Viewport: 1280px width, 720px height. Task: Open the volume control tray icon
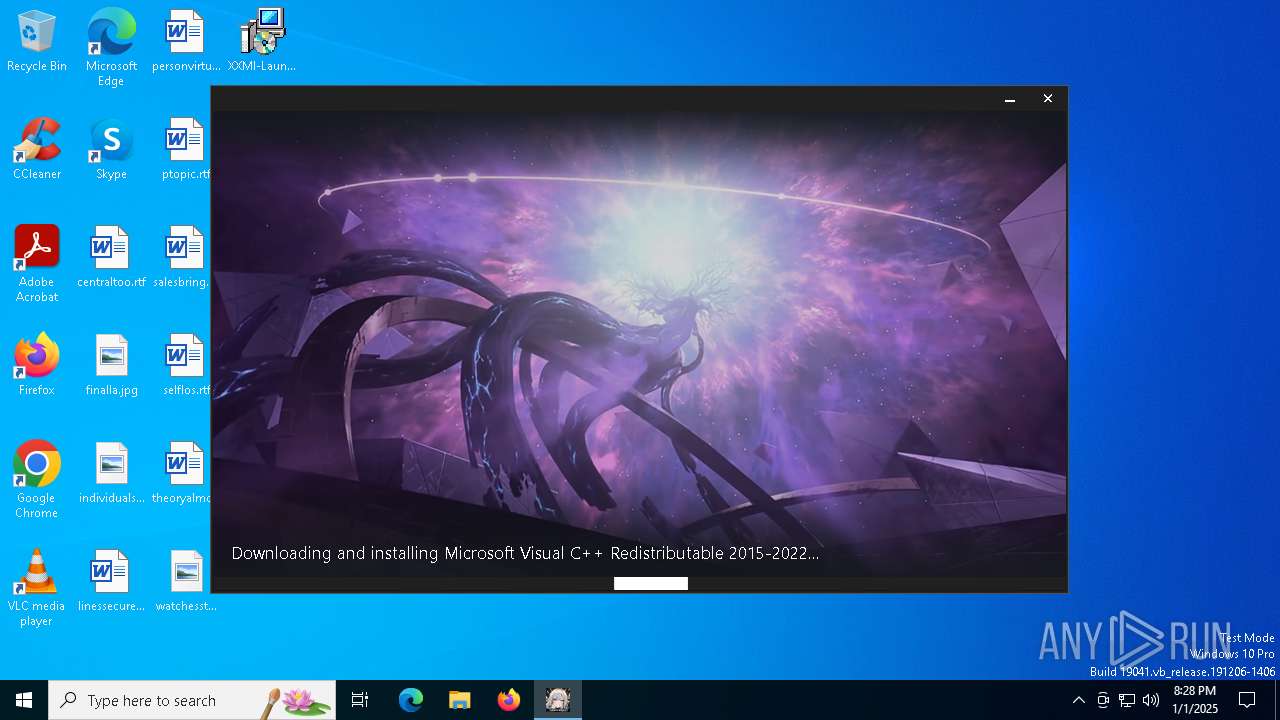[1151, 700]
